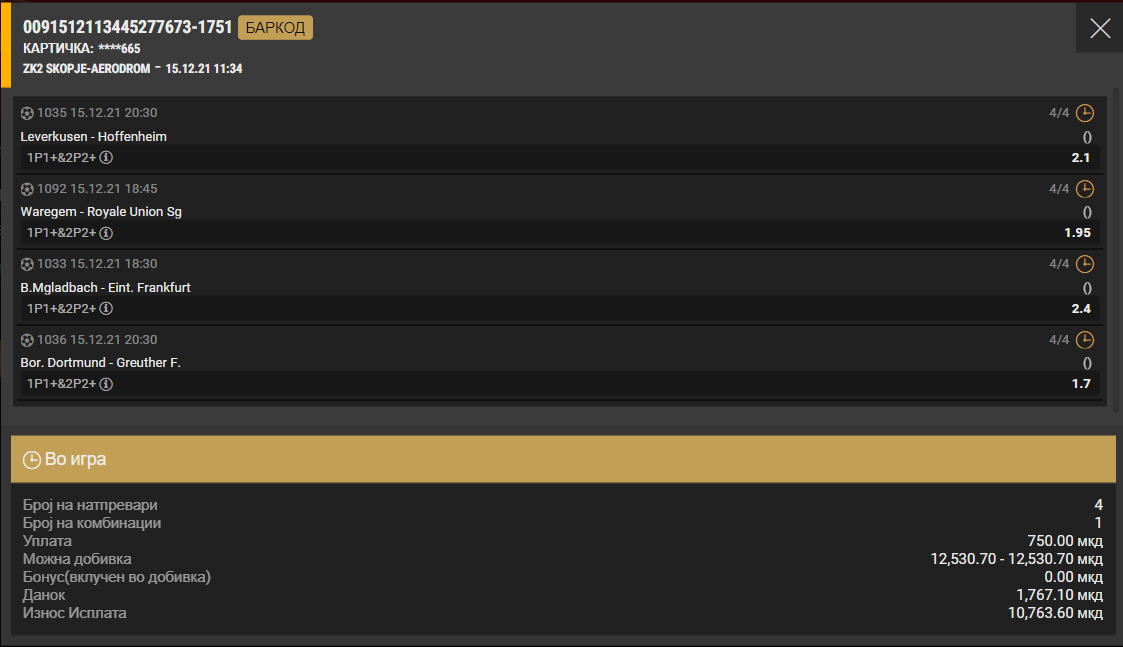
Task: Click the soccer ball icon for match 1036
Action: coord(27,340)
